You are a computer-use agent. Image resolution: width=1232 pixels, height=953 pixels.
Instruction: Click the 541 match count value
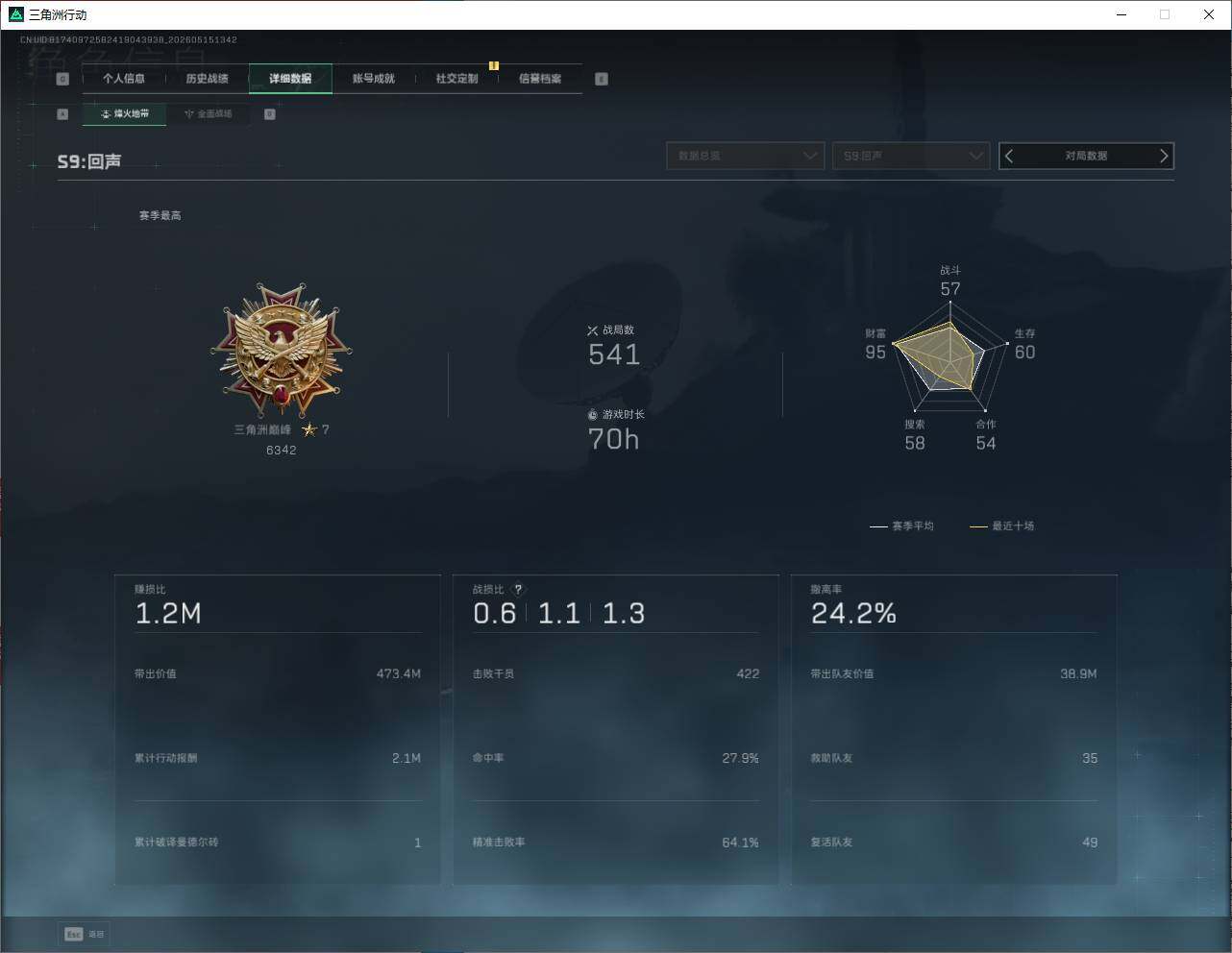tap(614, 354)
